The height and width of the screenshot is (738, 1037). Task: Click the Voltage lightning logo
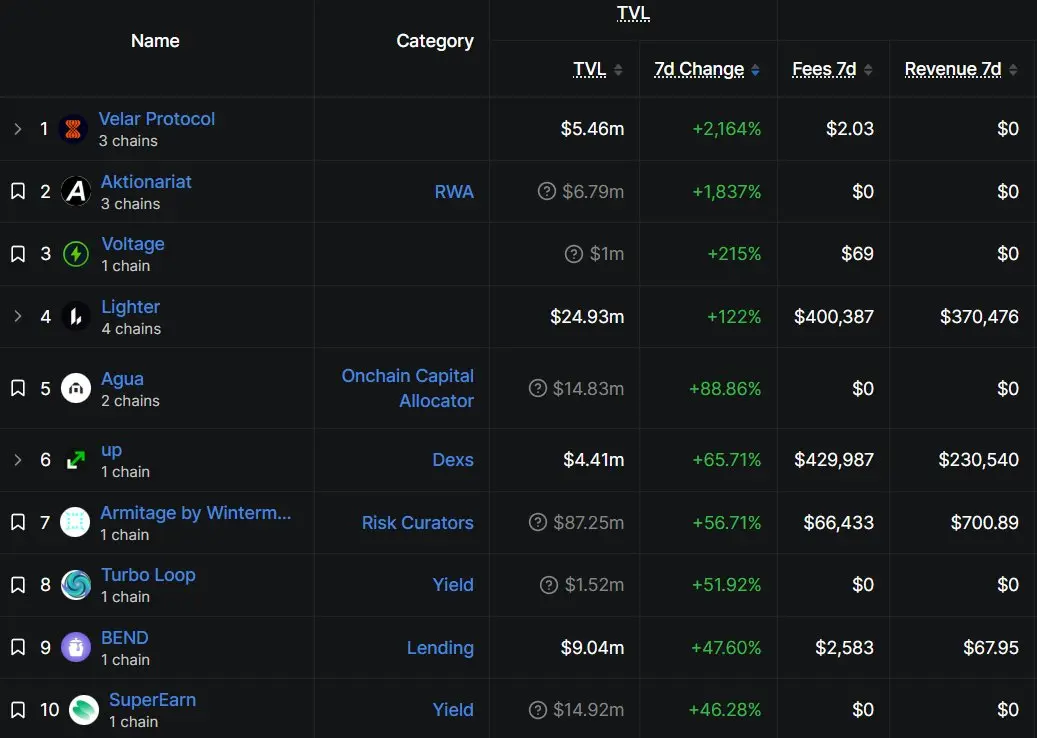76,254
